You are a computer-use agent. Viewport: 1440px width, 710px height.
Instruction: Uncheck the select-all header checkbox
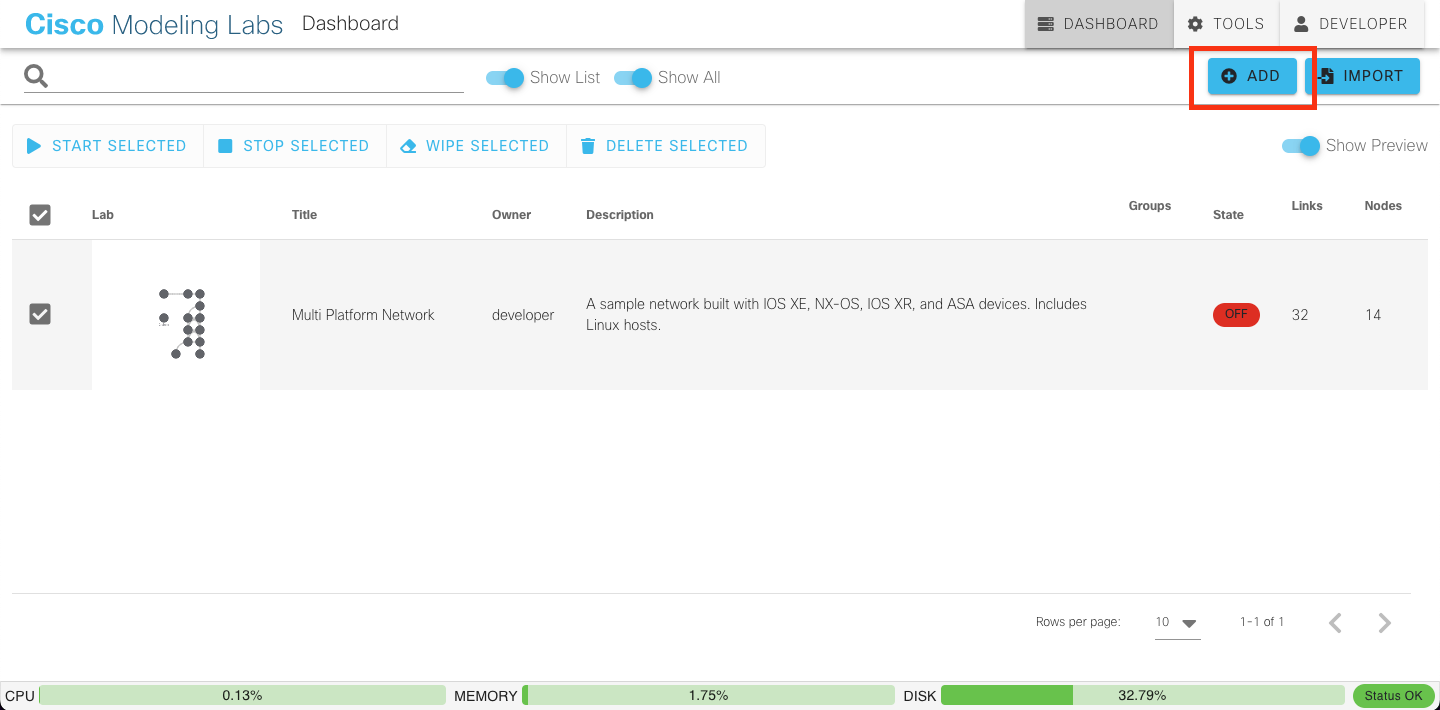(x=40, y=215)
